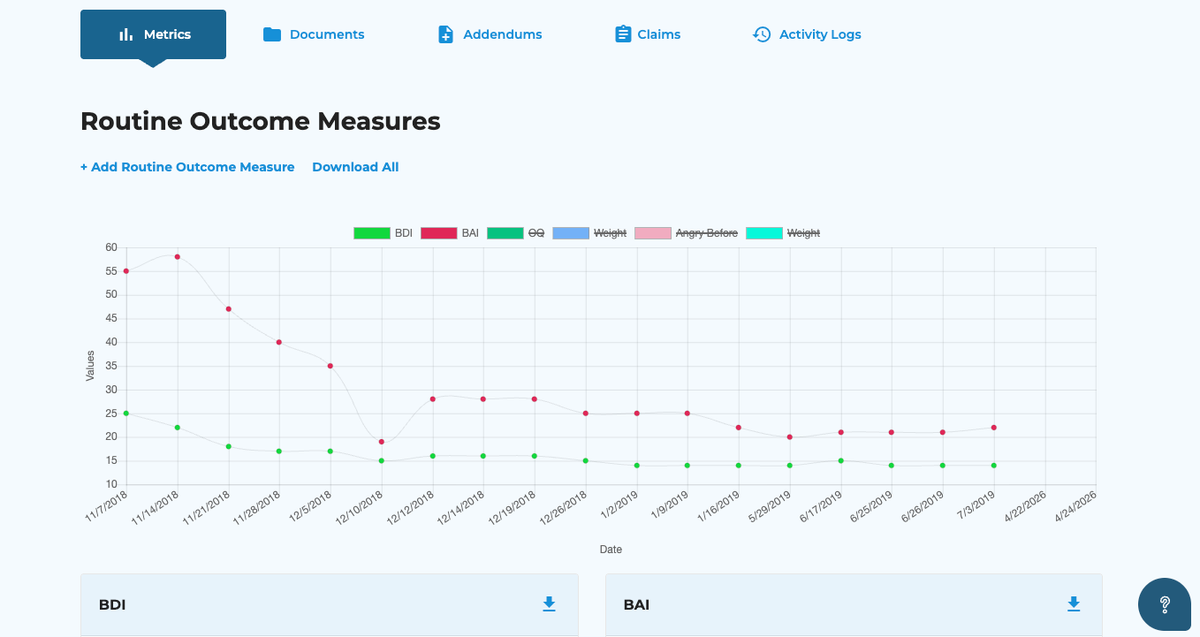
Task: Open the help question mark button
Action: click(x=1164, y=605)
